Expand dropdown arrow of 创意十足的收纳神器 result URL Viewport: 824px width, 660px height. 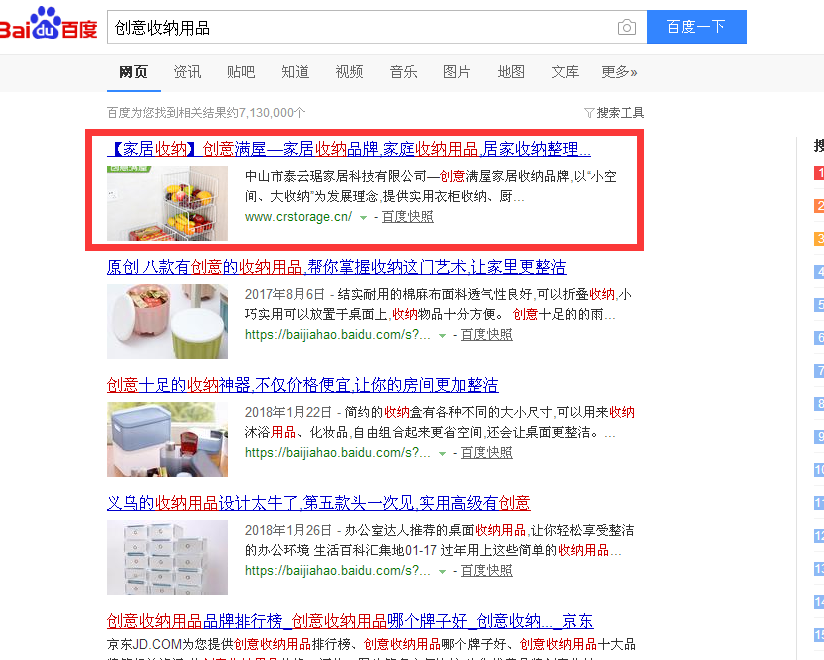(x=442, y=453)
